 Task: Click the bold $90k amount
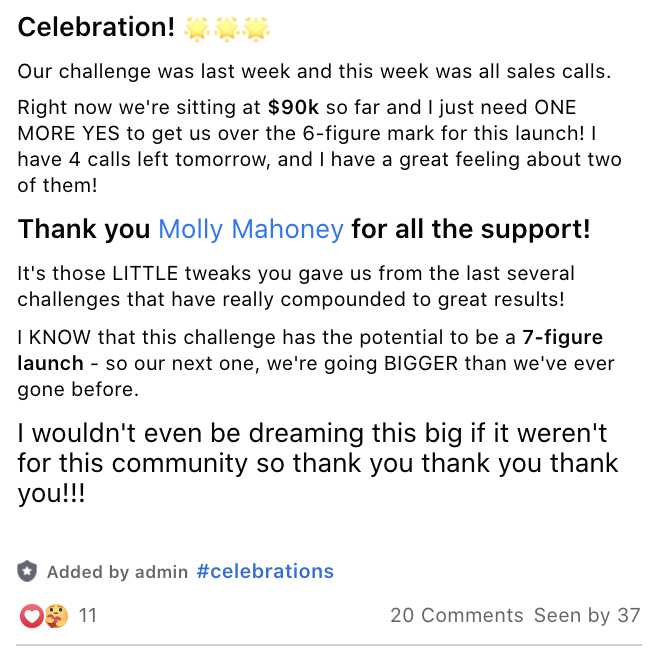click(x=293, y=107)
